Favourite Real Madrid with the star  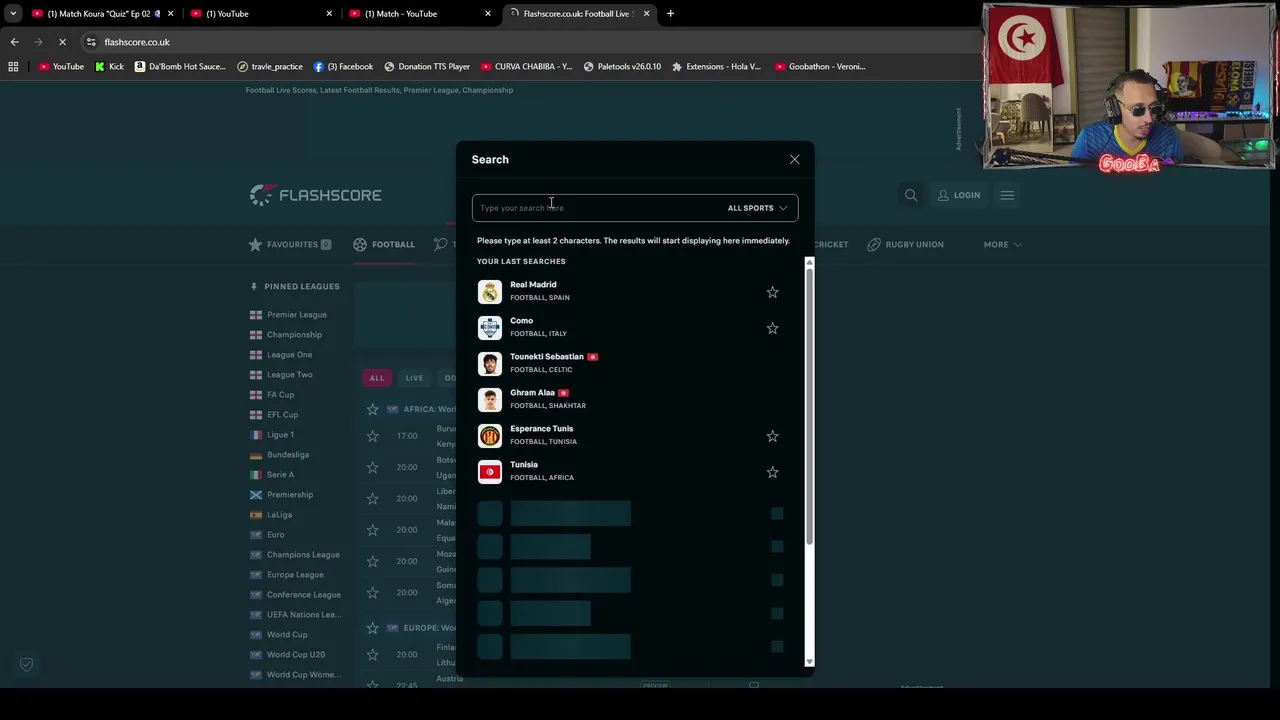[772, 292]
